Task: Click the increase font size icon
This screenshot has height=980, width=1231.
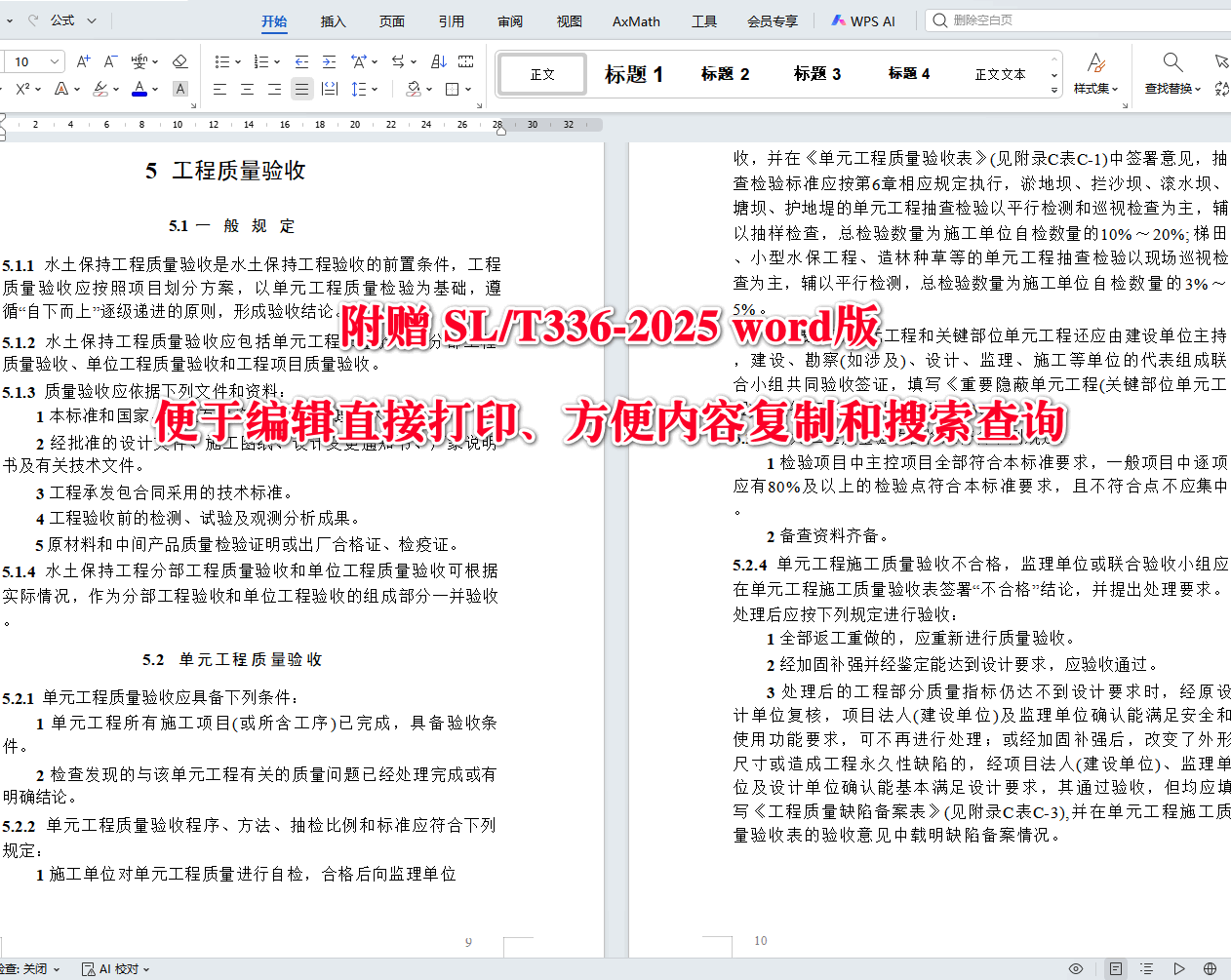Action: [83, 60]
